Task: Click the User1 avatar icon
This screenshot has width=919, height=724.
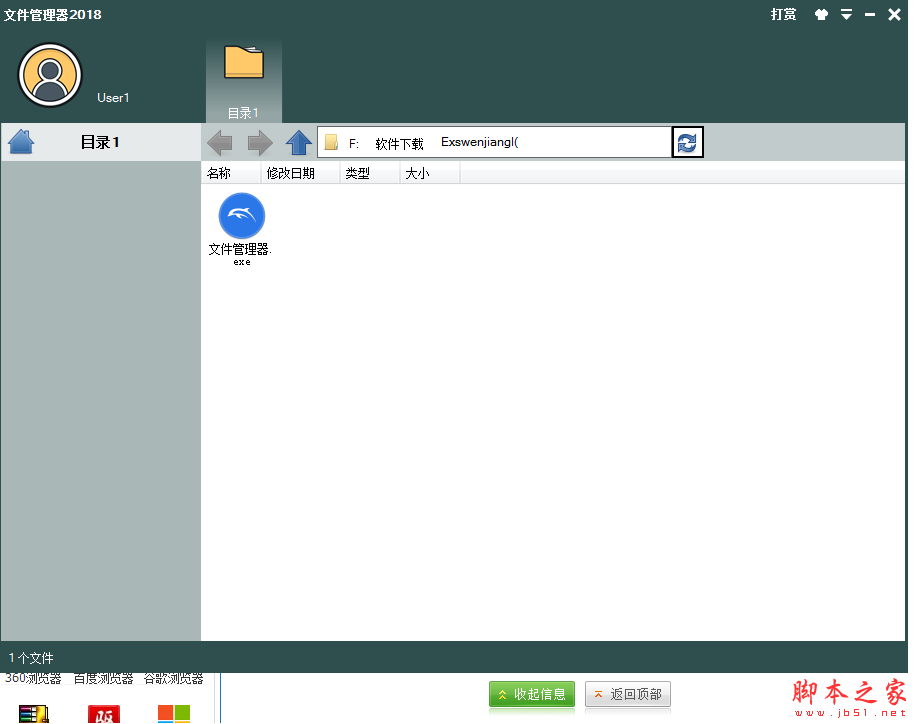Action: (x=50, y=75)
